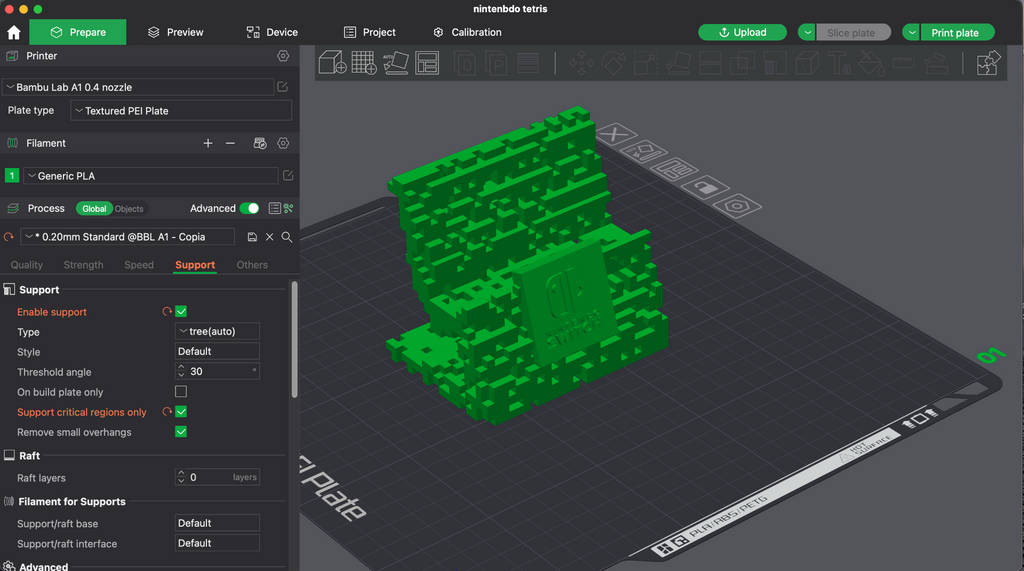Uncheck Remove small overhangs
The width and height of the screenshot is (1024, 571).
click(x=181, y=432)
